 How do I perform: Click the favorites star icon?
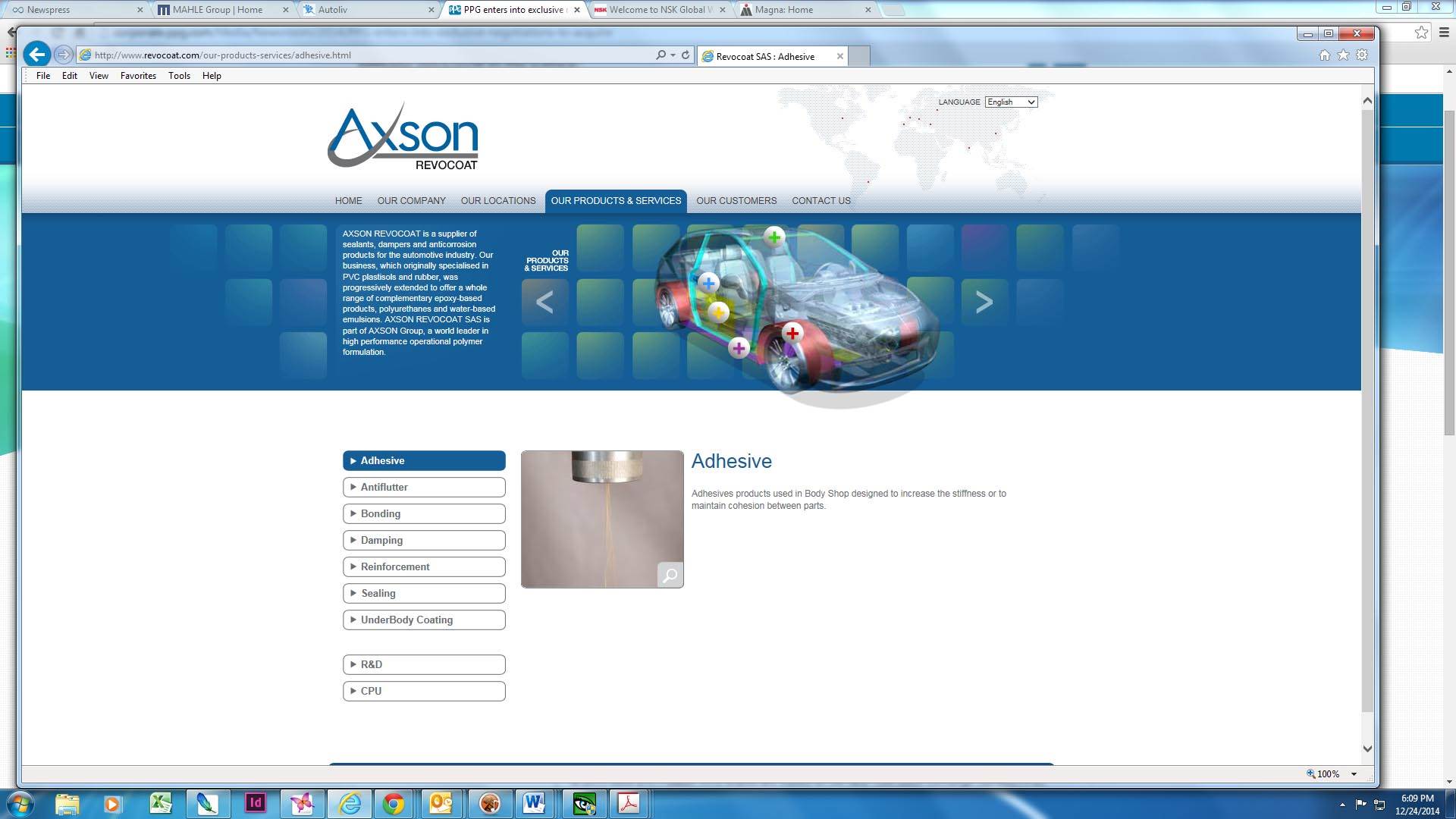coord(1343,55)
